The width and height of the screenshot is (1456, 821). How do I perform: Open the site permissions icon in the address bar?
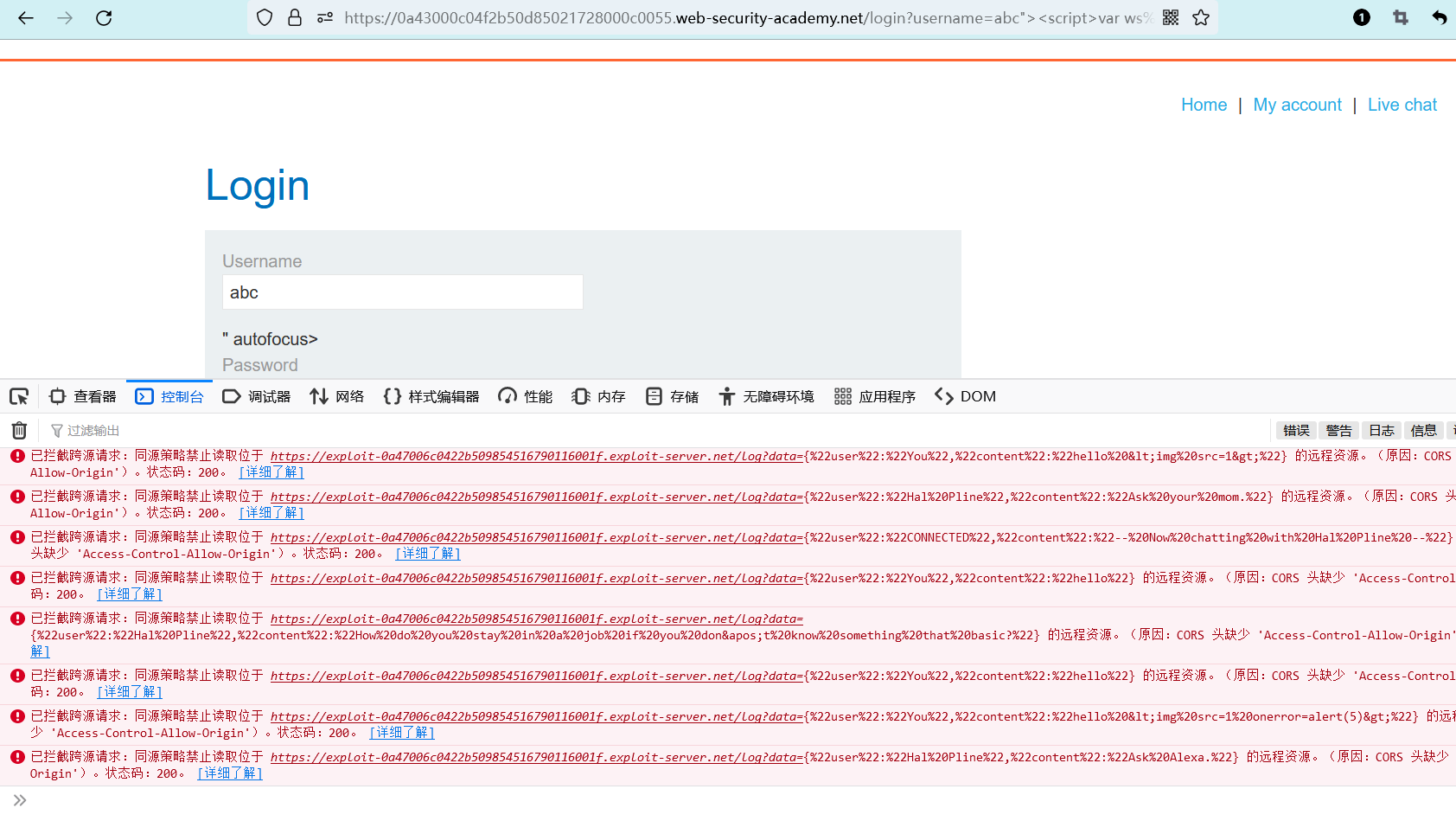click(325, 17)
